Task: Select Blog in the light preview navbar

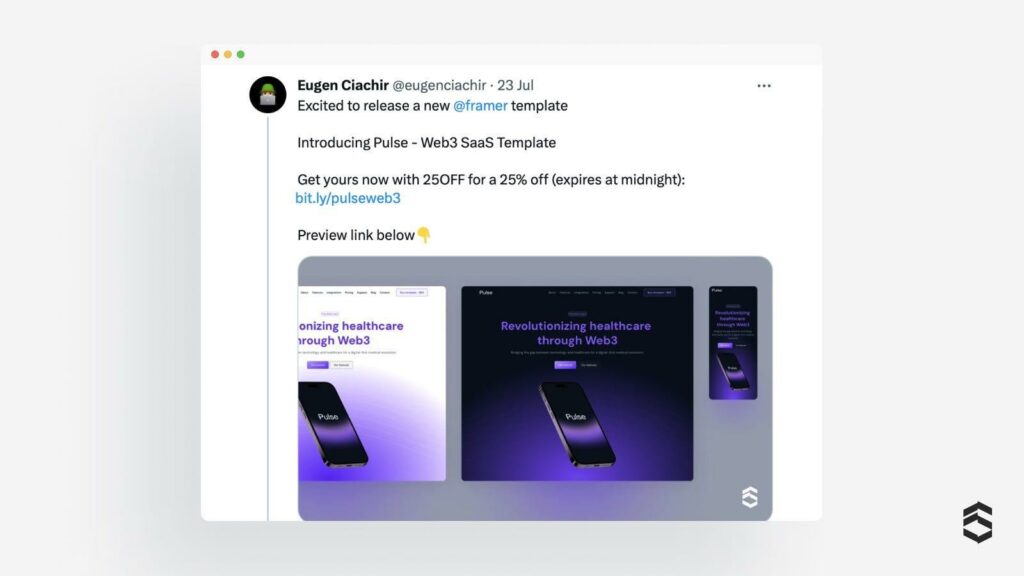Action: (x=374, y=293)
